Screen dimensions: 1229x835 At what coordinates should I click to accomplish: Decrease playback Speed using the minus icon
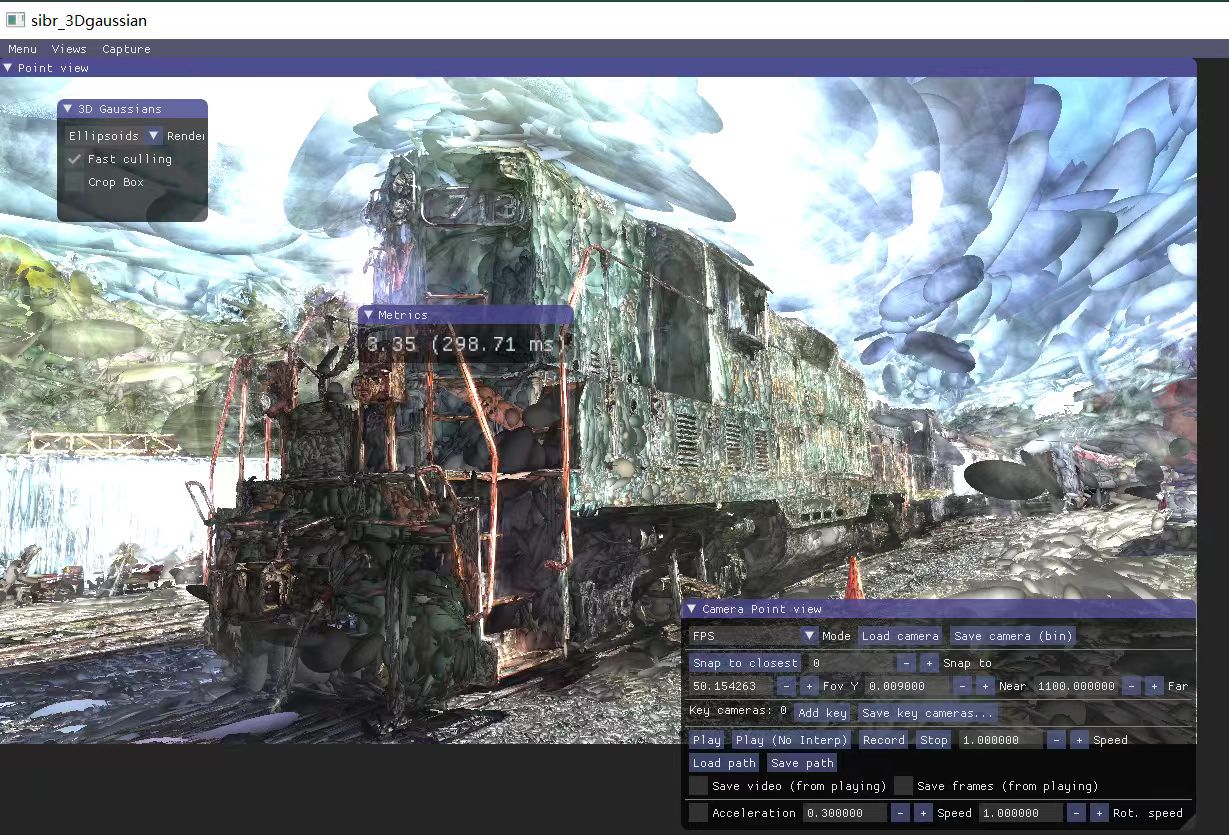tap(1056, 740)
